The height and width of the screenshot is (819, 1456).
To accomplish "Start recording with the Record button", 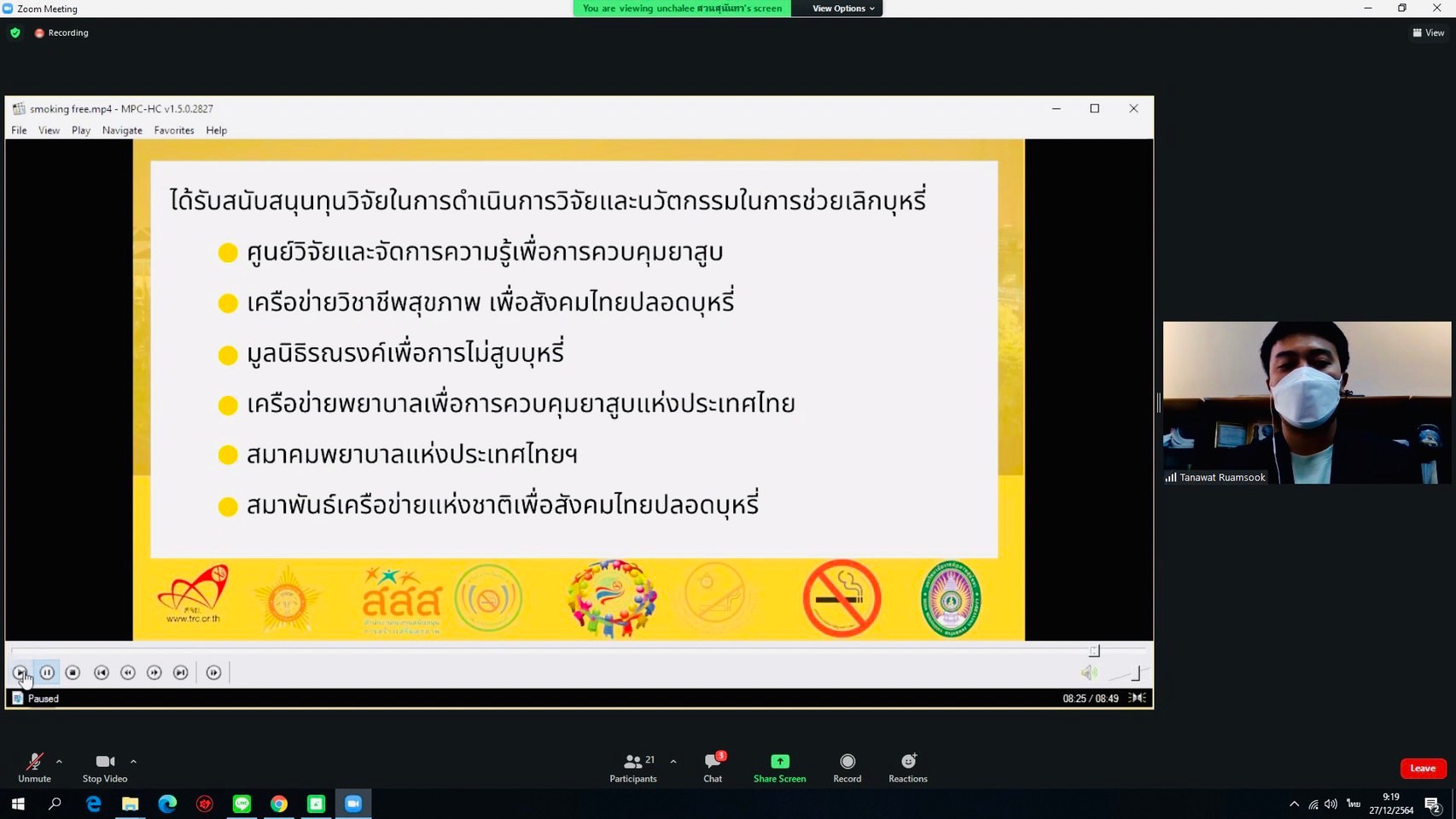I will [847, 767].
